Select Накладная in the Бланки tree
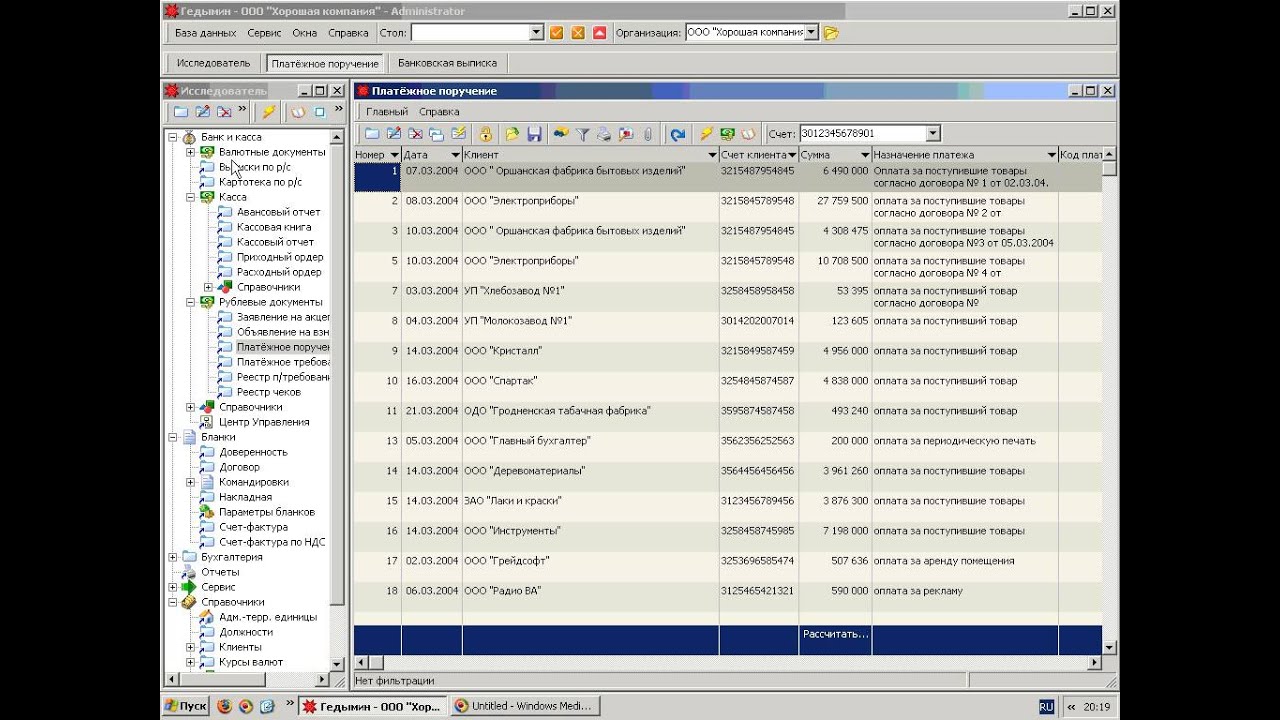The height and width of the screenshot is (720, 1280). [245, 497]
